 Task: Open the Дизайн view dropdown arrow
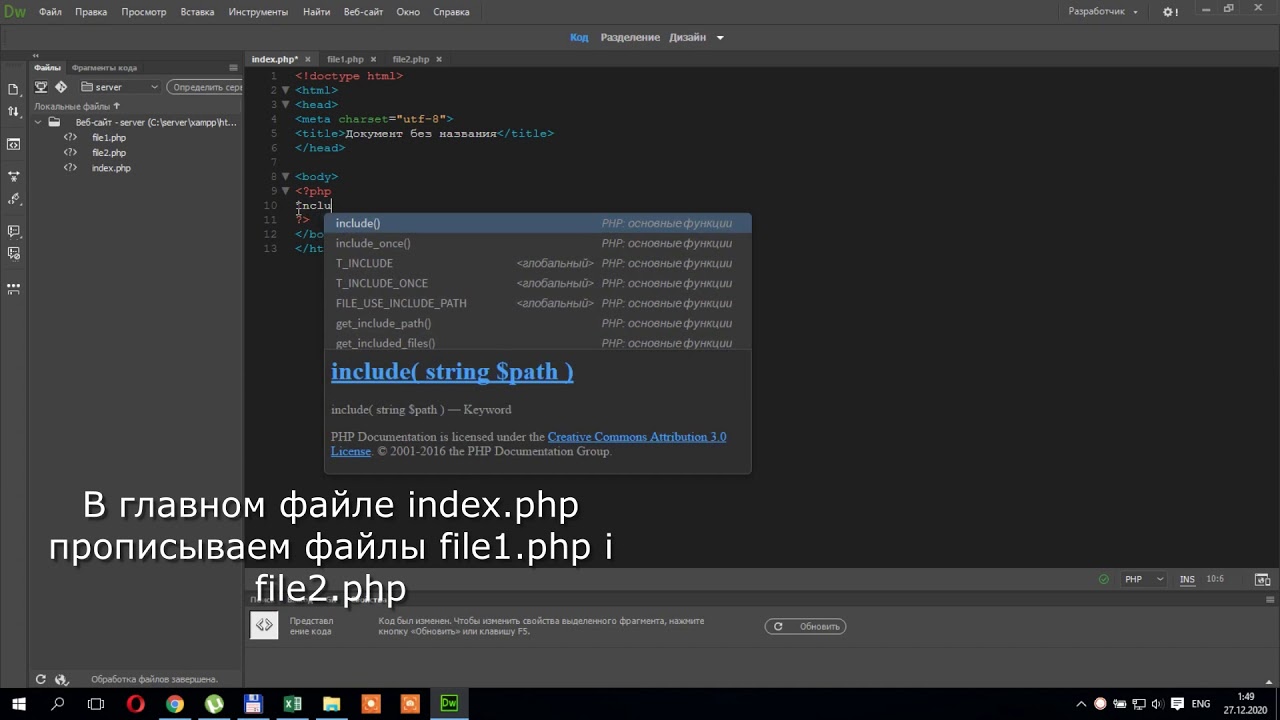tap(720, 38)
